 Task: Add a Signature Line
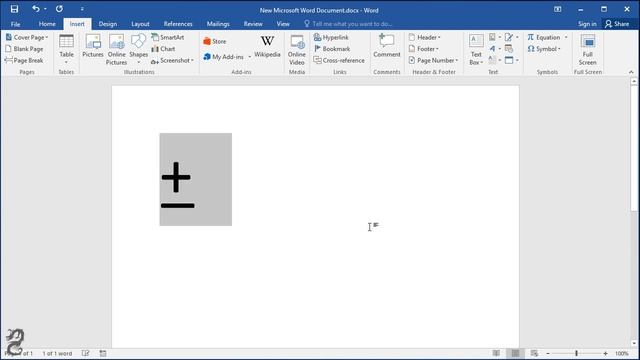pos(511,37)
